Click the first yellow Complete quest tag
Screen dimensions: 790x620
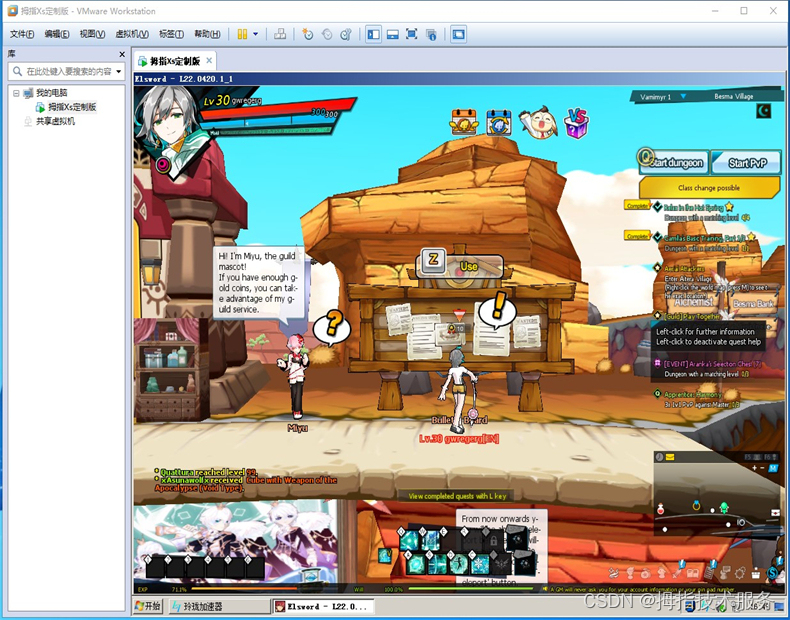point(637,205)
